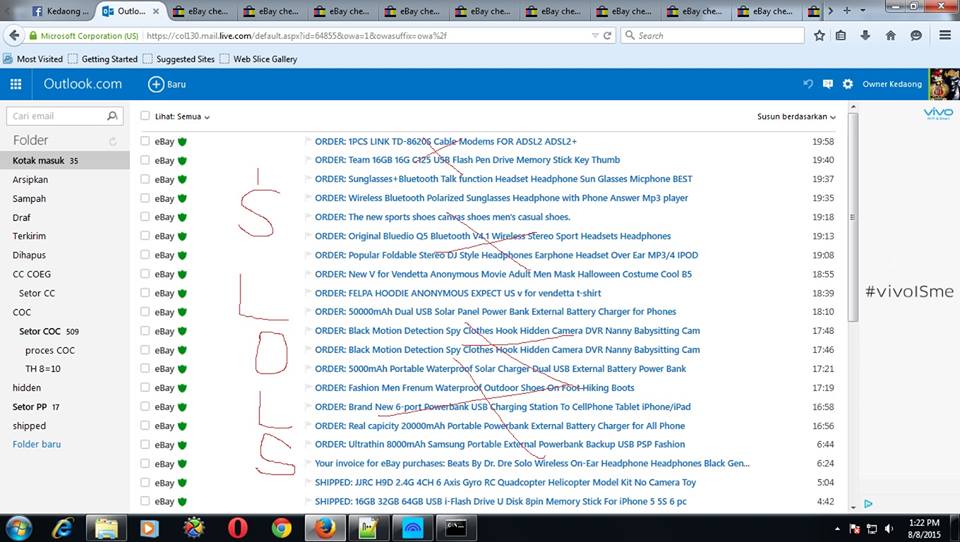Open the Susun berdasarkan sort dropdown
Image resolution: width=960 pixels, height=542 pixels.
click(x=796, y=116)
